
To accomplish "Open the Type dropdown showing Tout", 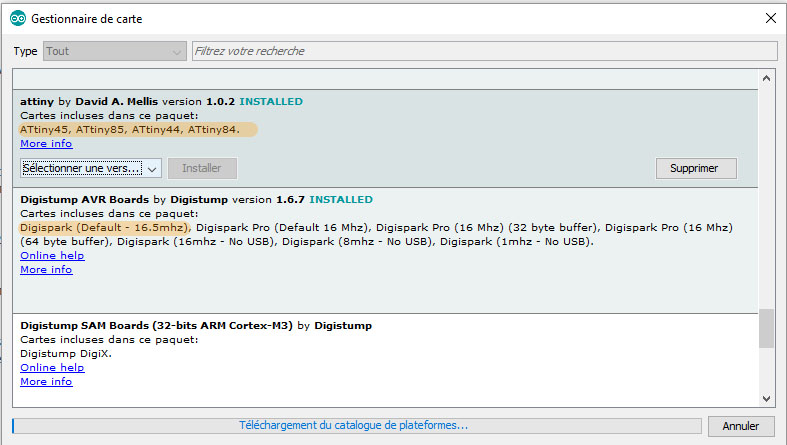I will [114, 51].
